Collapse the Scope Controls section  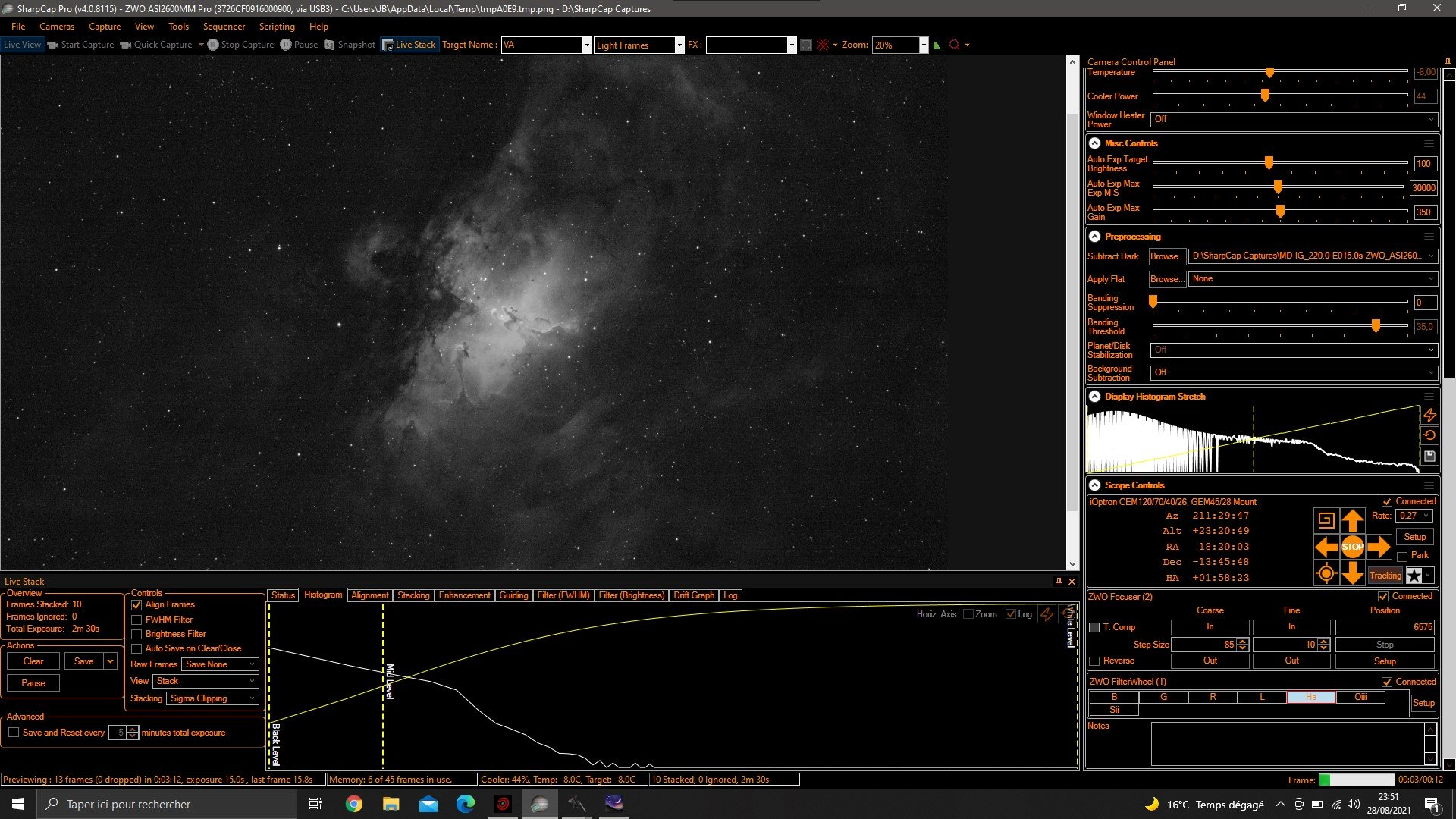1094,485
